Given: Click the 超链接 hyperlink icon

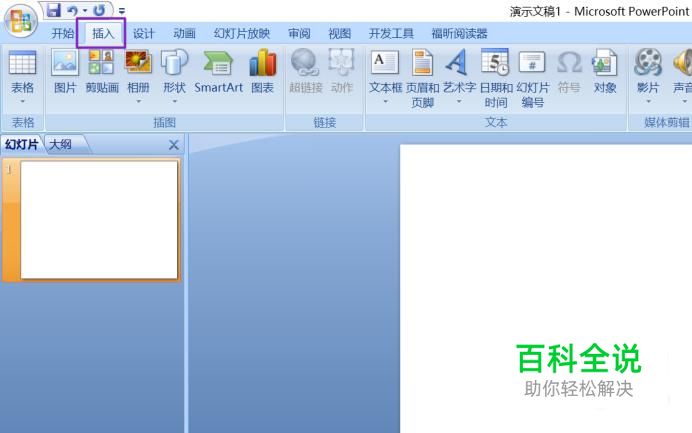Looking at the screenshot, I should coord(305,72).
